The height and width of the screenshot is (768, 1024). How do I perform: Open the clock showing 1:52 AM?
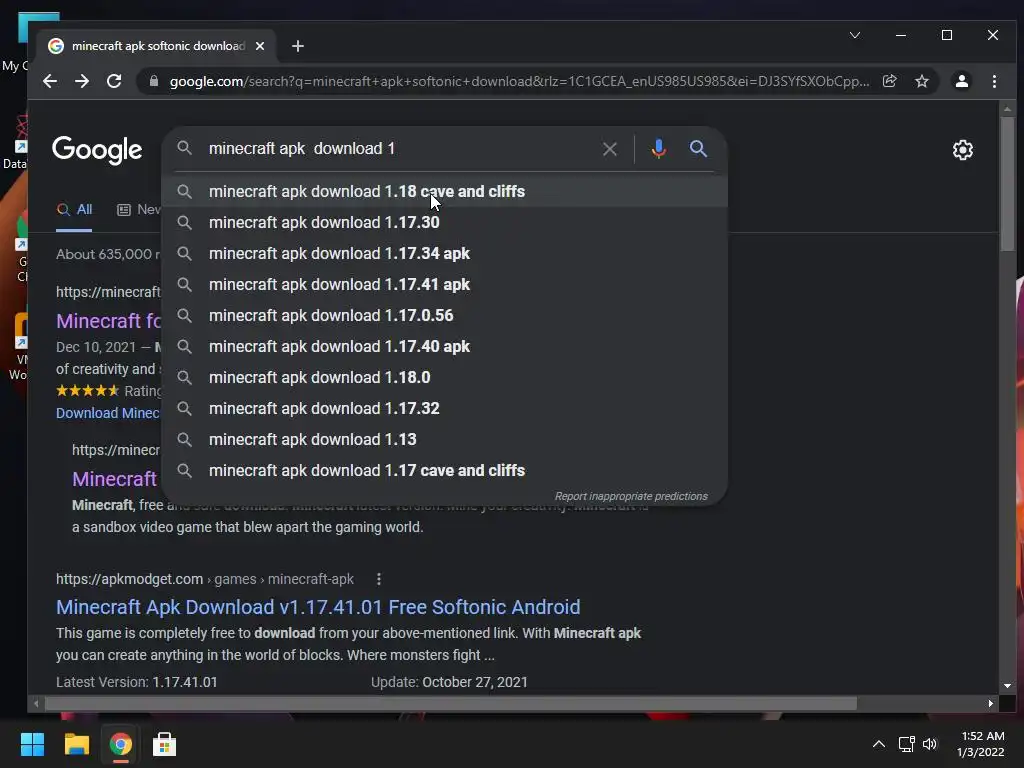[x=981, y=744]
